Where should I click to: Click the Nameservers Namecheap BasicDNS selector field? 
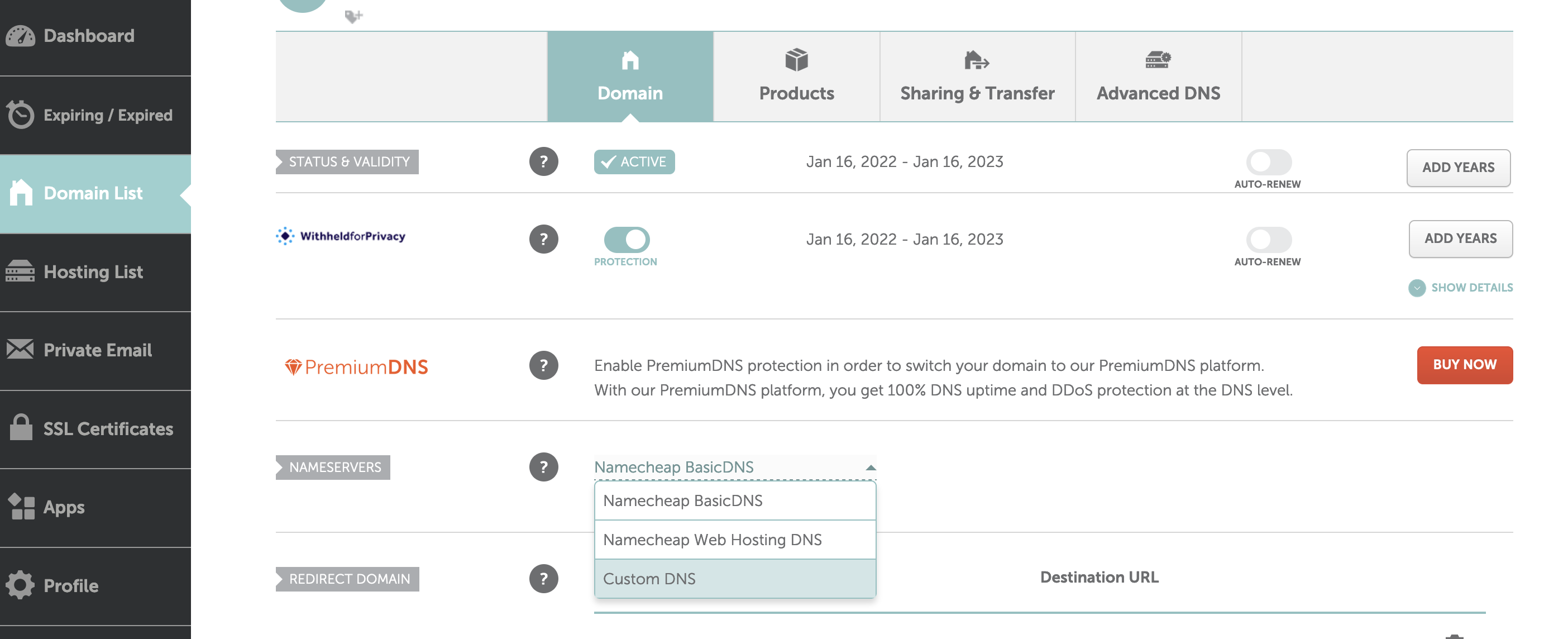[735, 467]
